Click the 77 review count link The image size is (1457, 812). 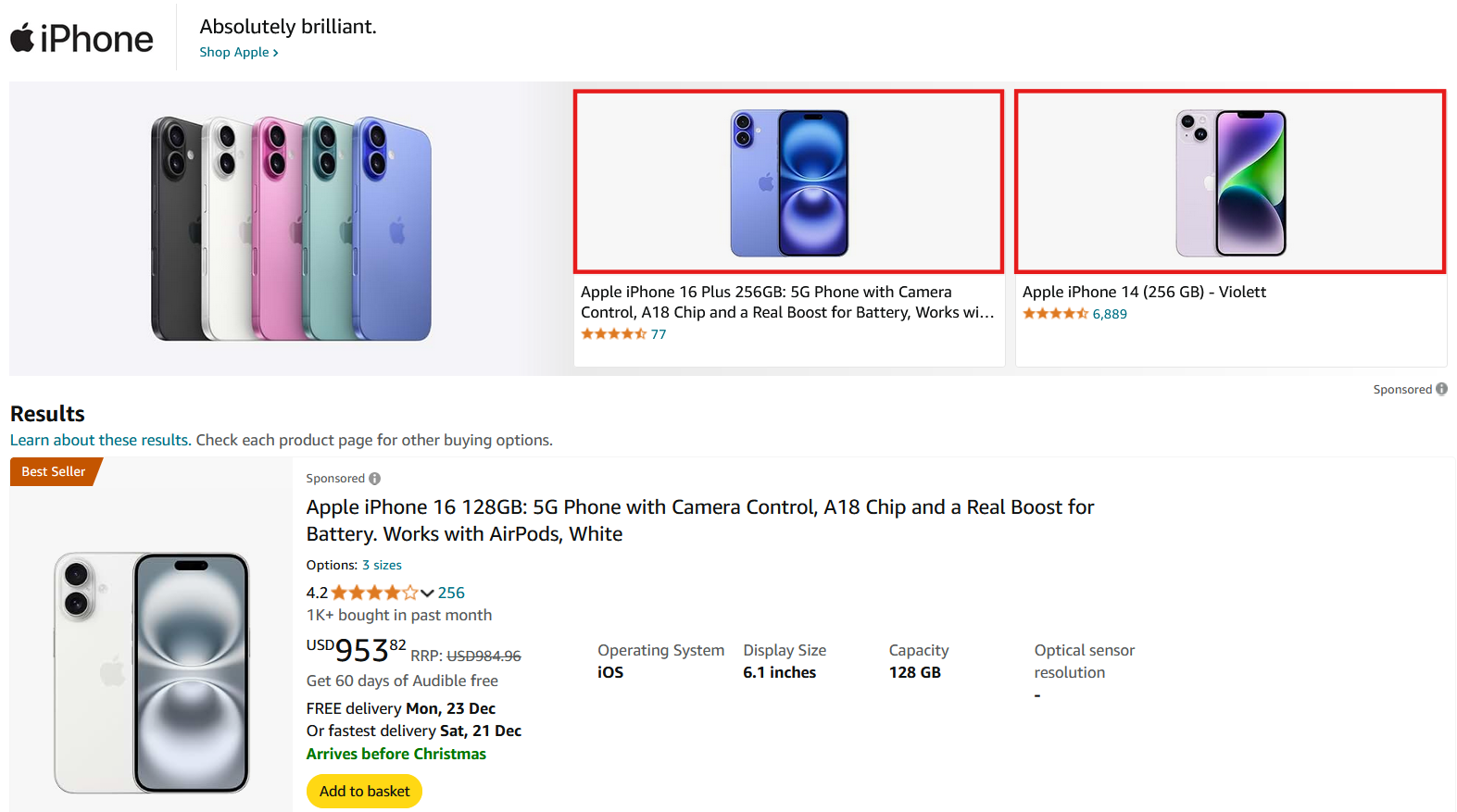(659, 333)
